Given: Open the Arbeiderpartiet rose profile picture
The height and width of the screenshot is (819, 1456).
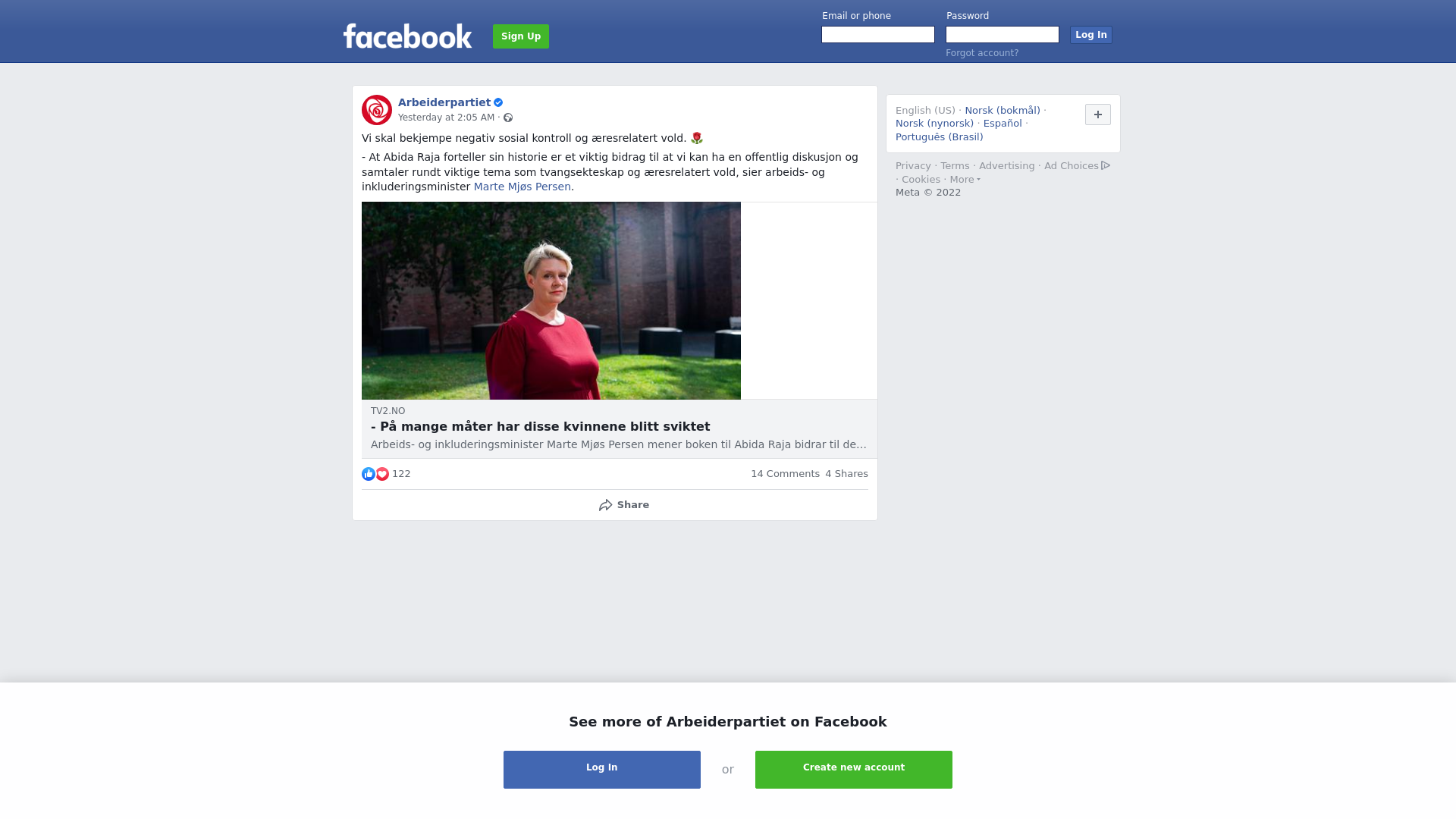Looking at the screenshot, I should pyautogui.click(x=377, y=110).
